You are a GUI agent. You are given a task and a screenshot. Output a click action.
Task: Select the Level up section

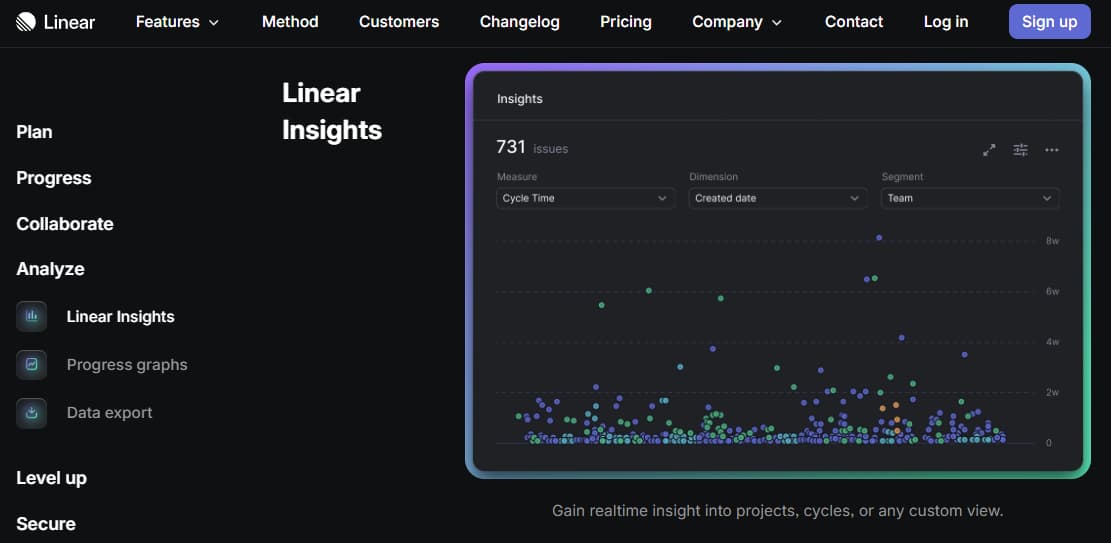pos(51,478)
